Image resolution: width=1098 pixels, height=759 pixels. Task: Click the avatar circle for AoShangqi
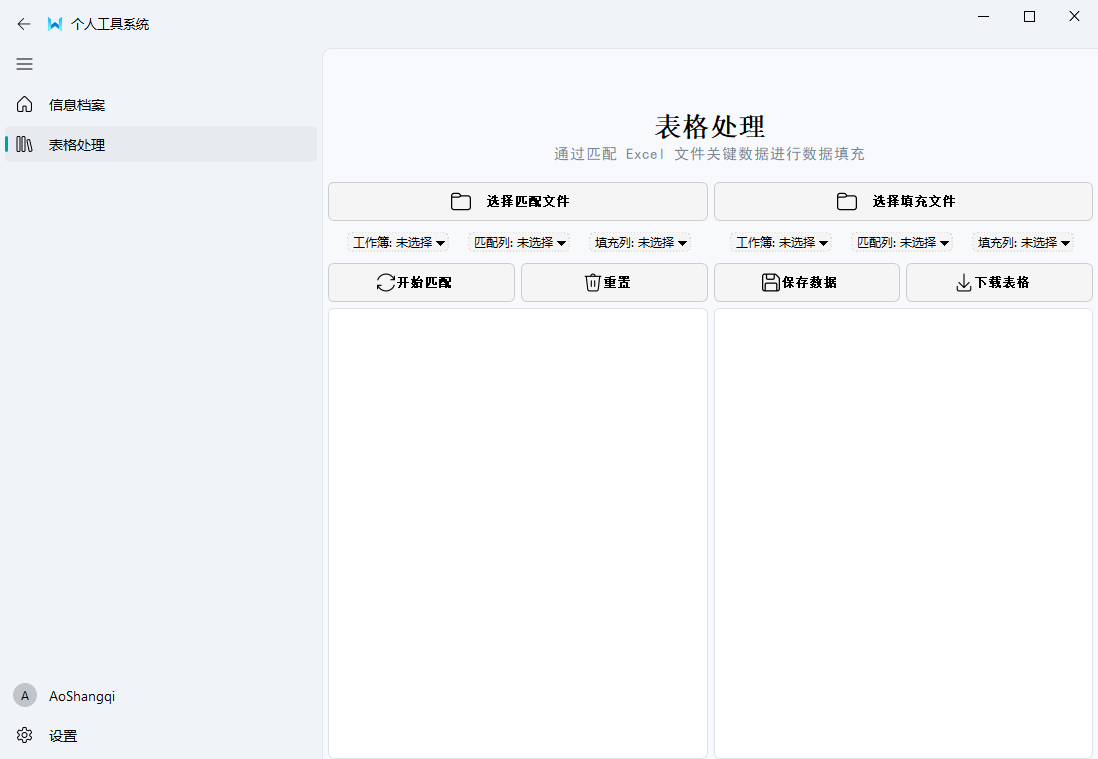coord(23,695)
